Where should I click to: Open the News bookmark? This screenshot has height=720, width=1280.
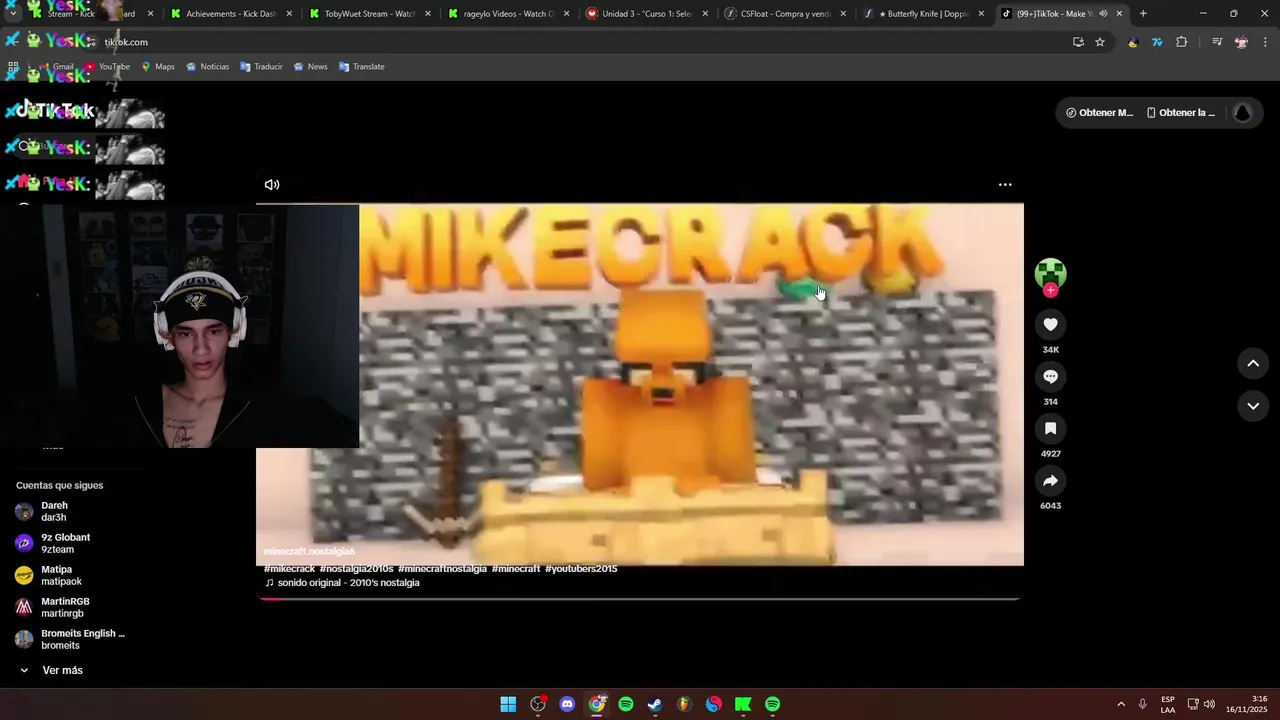(310, 67)
